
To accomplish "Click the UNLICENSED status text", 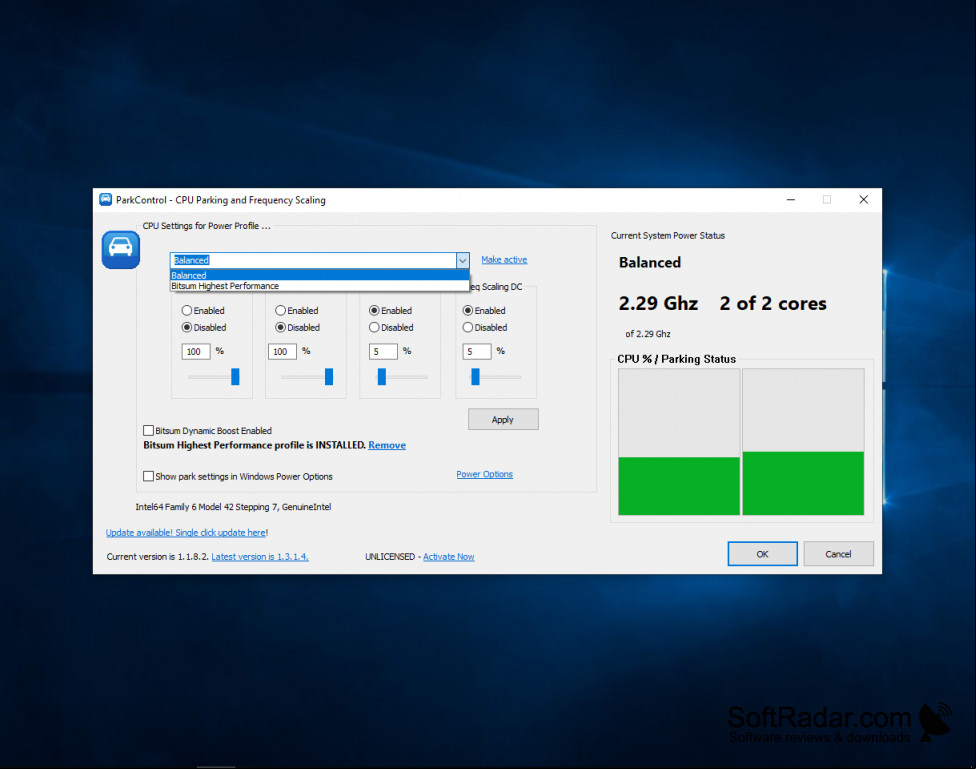I will (390, 557).
